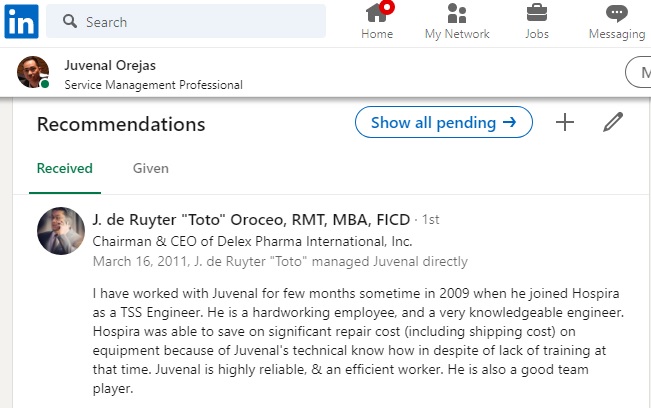
Task: Click the plus icon to ask for a recommendation
Action: [565, 123]
